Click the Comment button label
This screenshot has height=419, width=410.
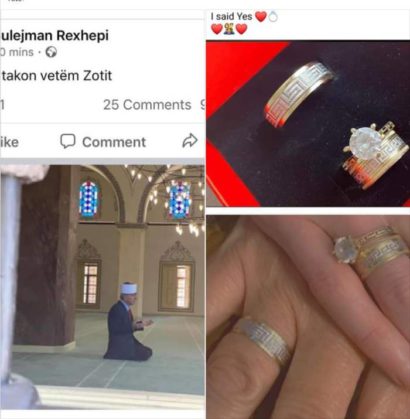pyautogui.click(x=114, y=142)
